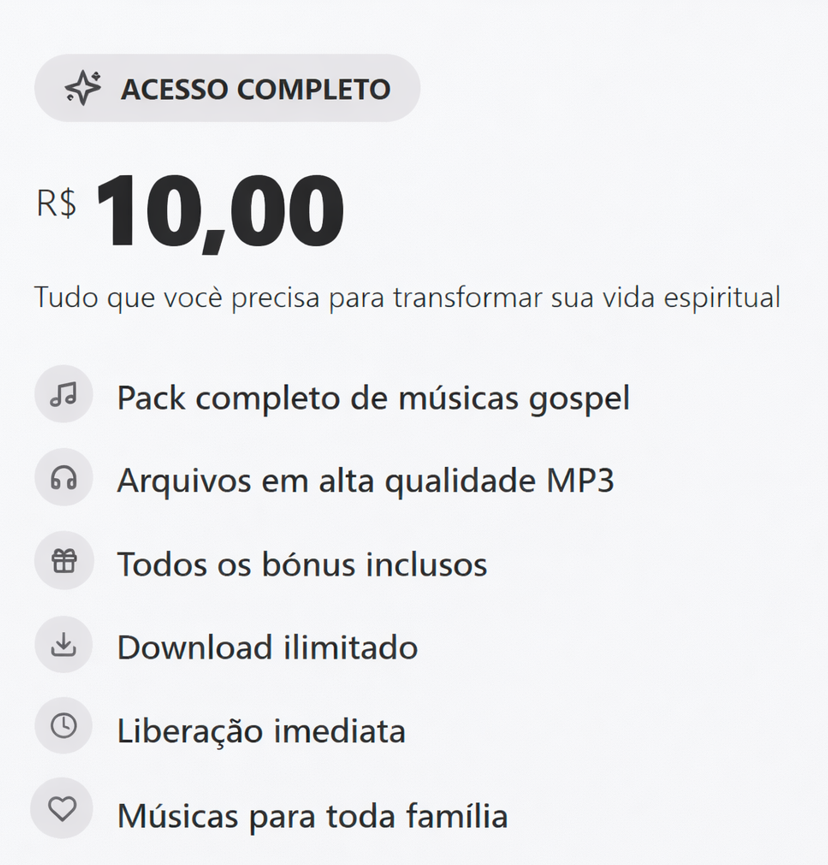Select the ACESSO COMPLETO badge label
Viewport: 828px width, 865px height.
tap(255, 89)
